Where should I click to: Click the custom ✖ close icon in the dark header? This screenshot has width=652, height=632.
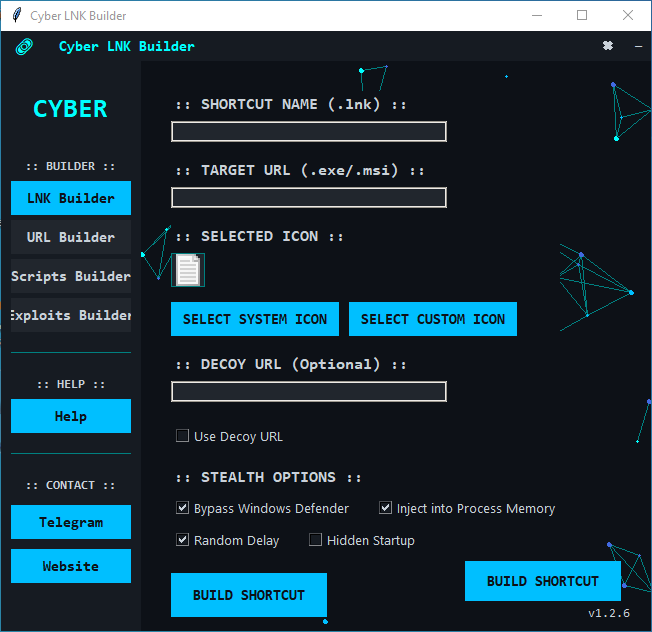tap(608, 45)
